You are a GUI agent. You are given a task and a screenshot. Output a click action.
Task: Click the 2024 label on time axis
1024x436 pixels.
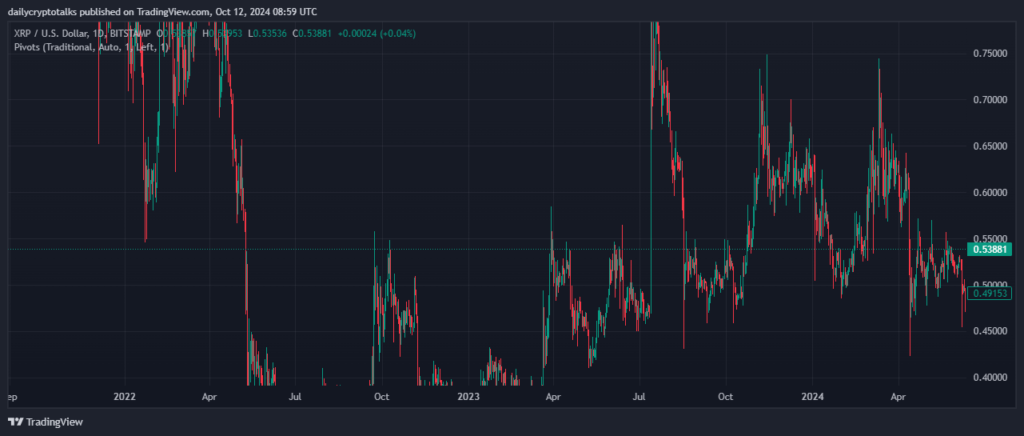click(812, 396)
